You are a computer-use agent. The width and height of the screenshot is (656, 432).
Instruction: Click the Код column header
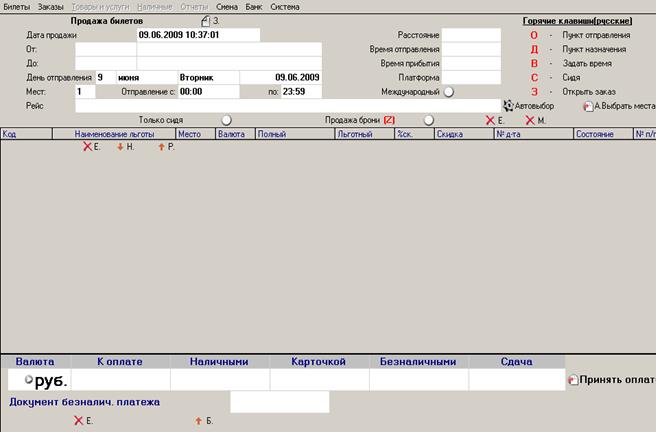click(26, 134)
